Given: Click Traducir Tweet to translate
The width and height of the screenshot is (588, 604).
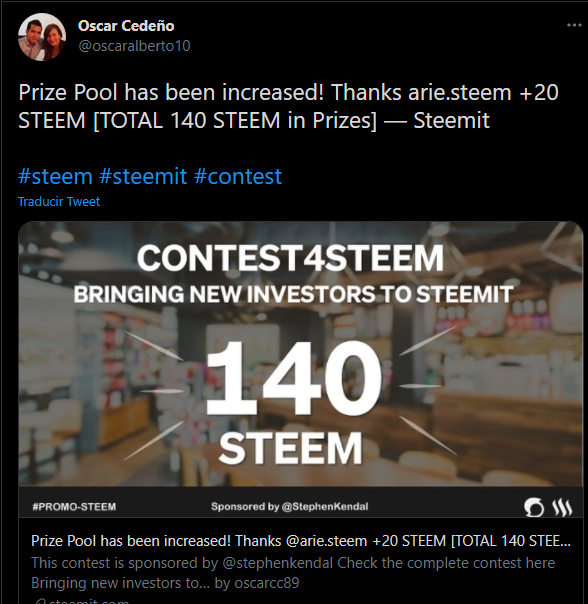Looking at the screenshot, I should point(59,201).
